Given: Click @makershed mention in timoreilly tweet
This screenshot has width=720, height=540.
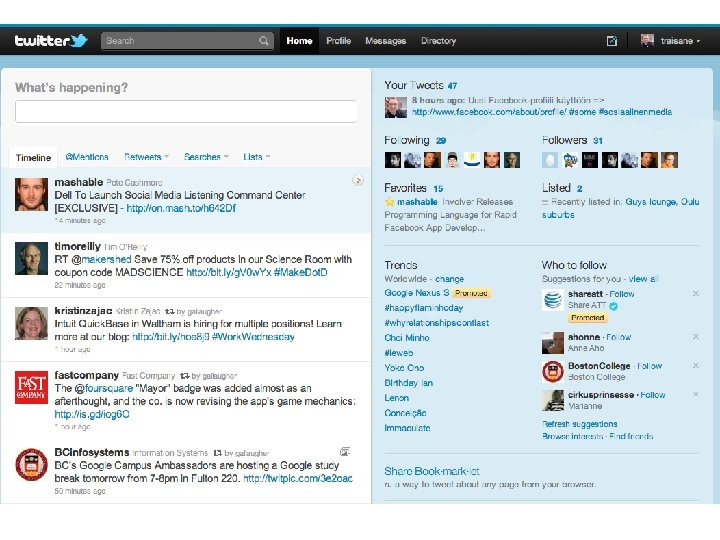Looking at the screenshot, I should click(x=101, y=259).
